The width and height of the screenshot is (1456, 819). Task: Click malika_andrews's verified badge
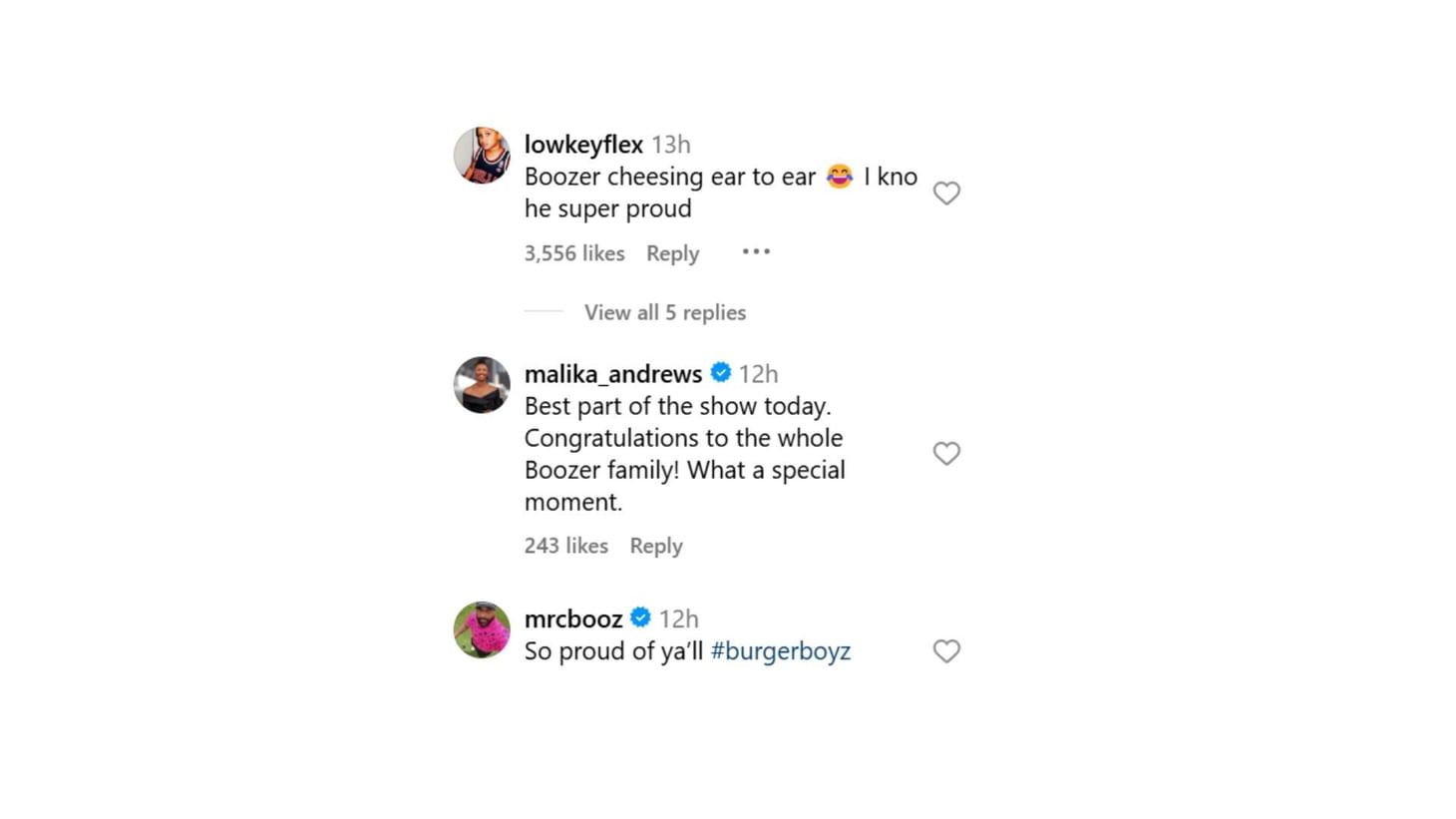[x=720, y=373]
